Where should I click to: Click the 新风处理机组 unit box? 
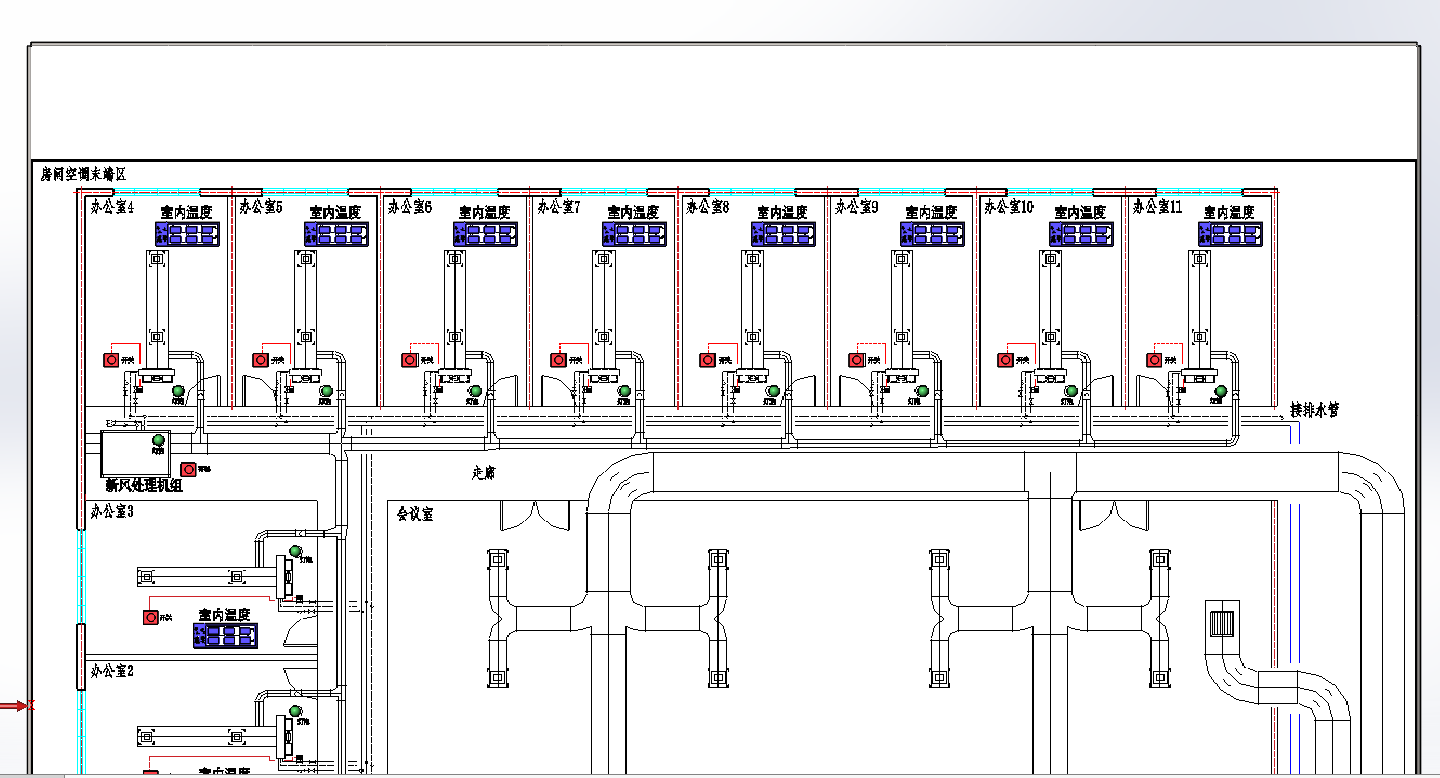coord(137,454)
